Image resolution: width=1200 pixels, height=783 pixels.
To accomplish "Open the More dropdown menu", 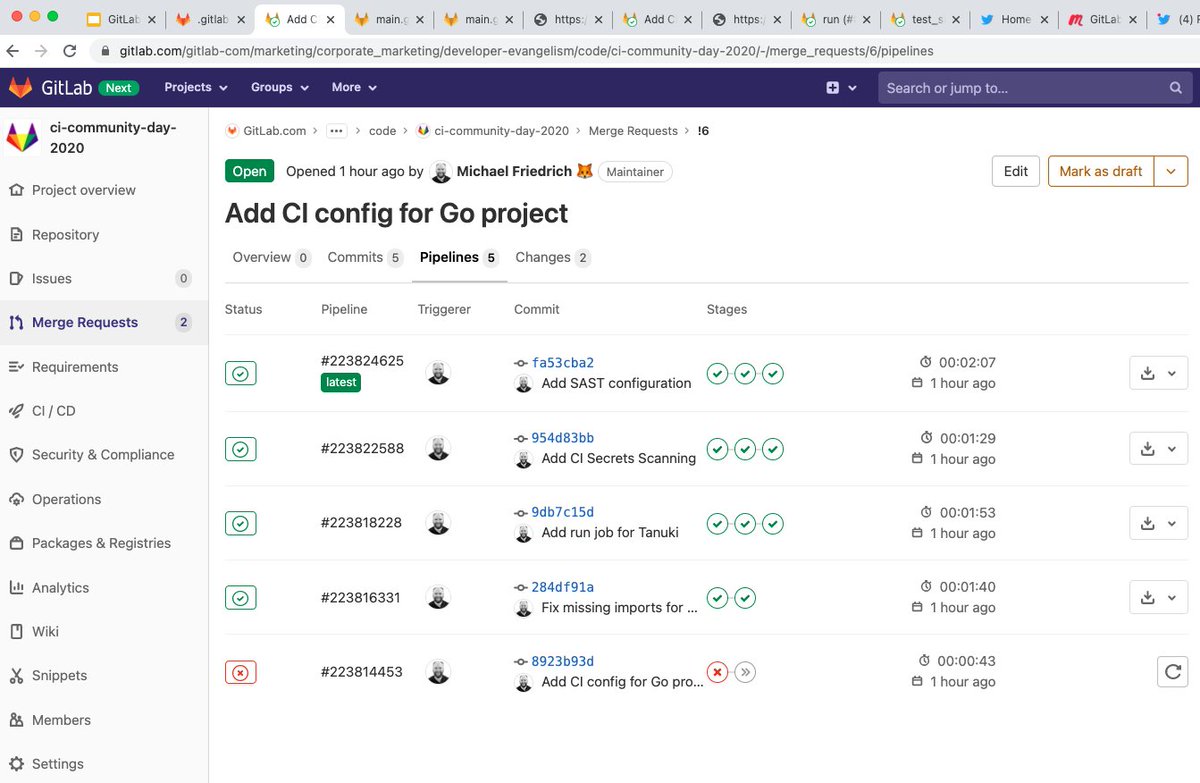I will [354, 88].
